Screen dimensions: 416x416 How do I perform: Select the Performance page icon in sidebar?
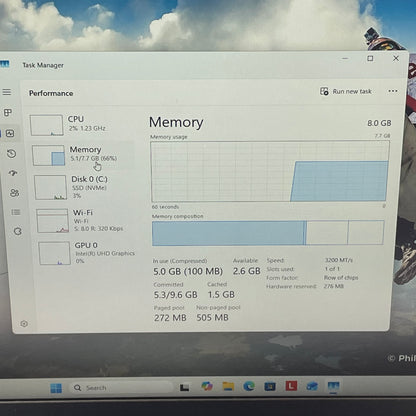tap(10, 134)
